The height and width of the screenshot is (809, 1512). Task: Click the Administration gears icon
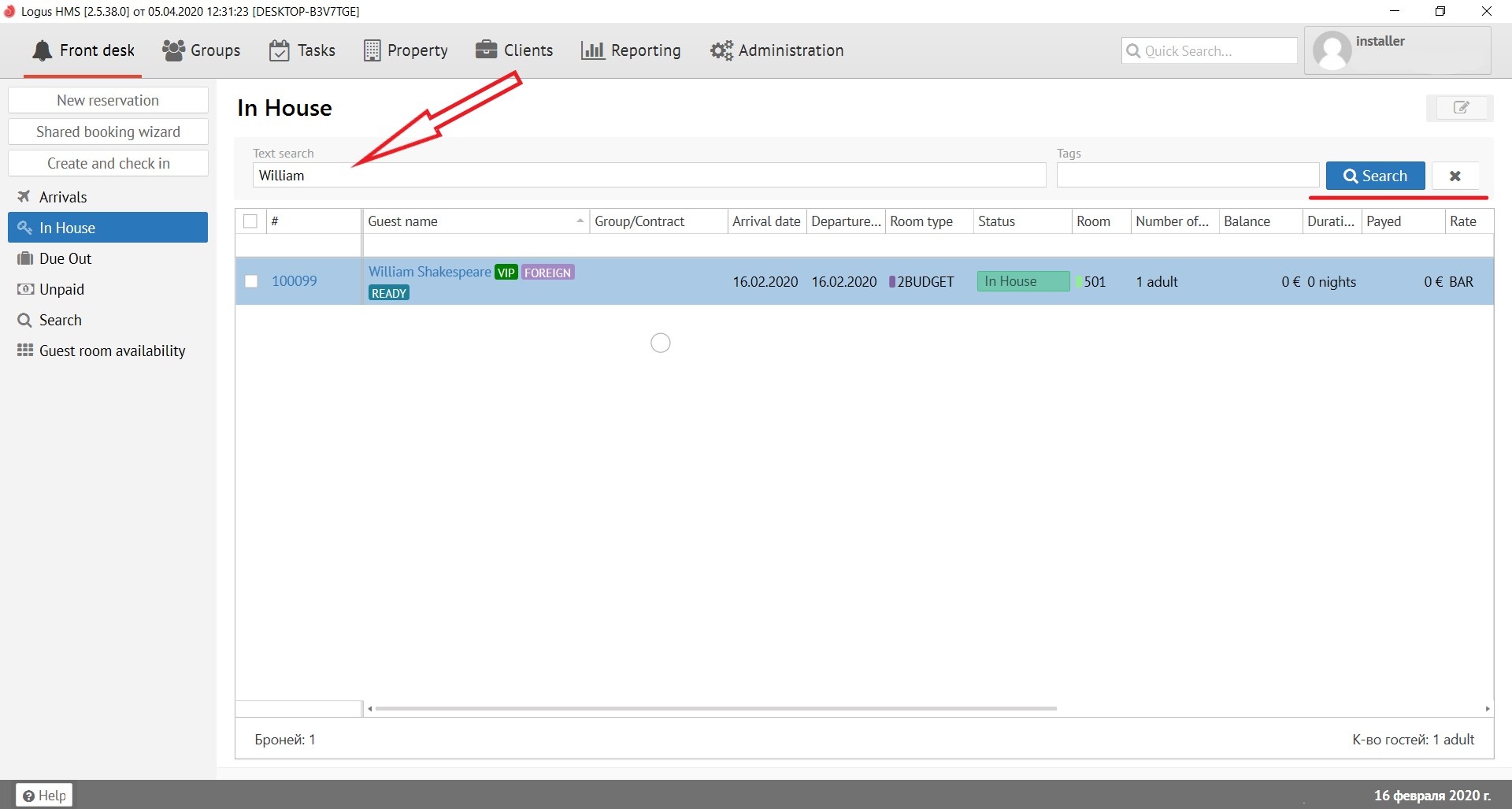(721, 50)
